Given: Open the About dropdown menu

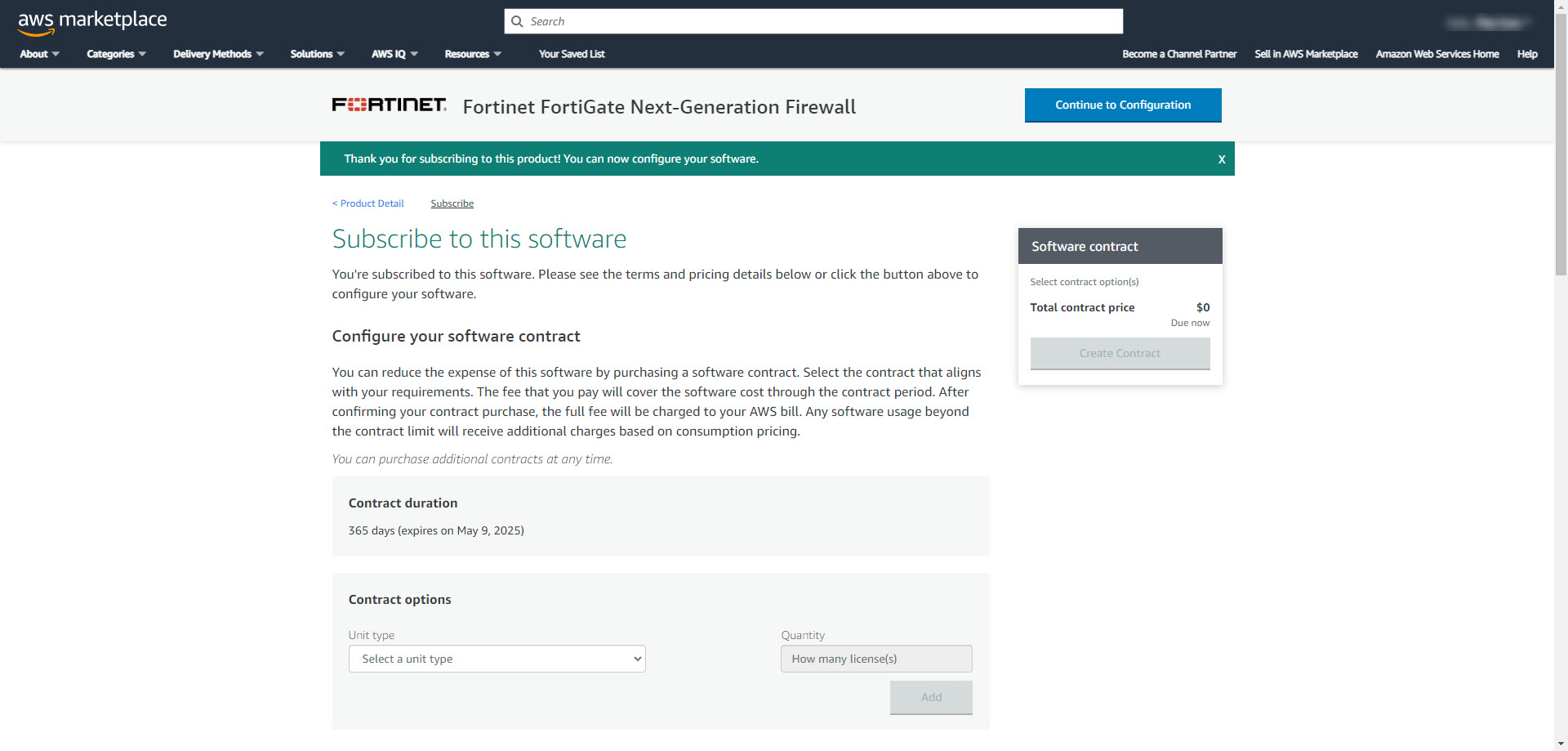Looking at the screenshot, I should (x=39, y=54).
